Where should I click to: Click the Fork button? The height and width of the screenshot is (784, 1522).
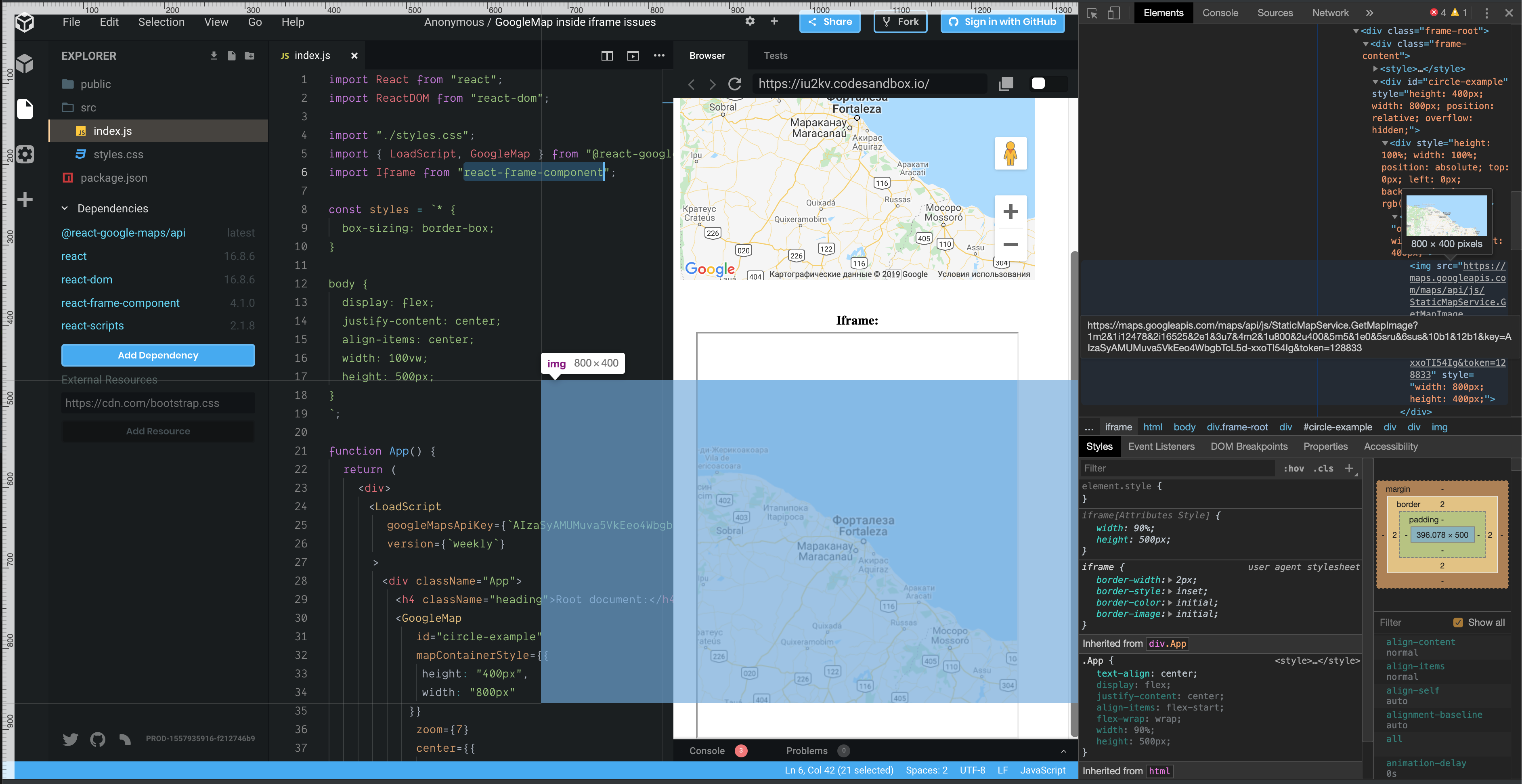(x=900, y=21)
